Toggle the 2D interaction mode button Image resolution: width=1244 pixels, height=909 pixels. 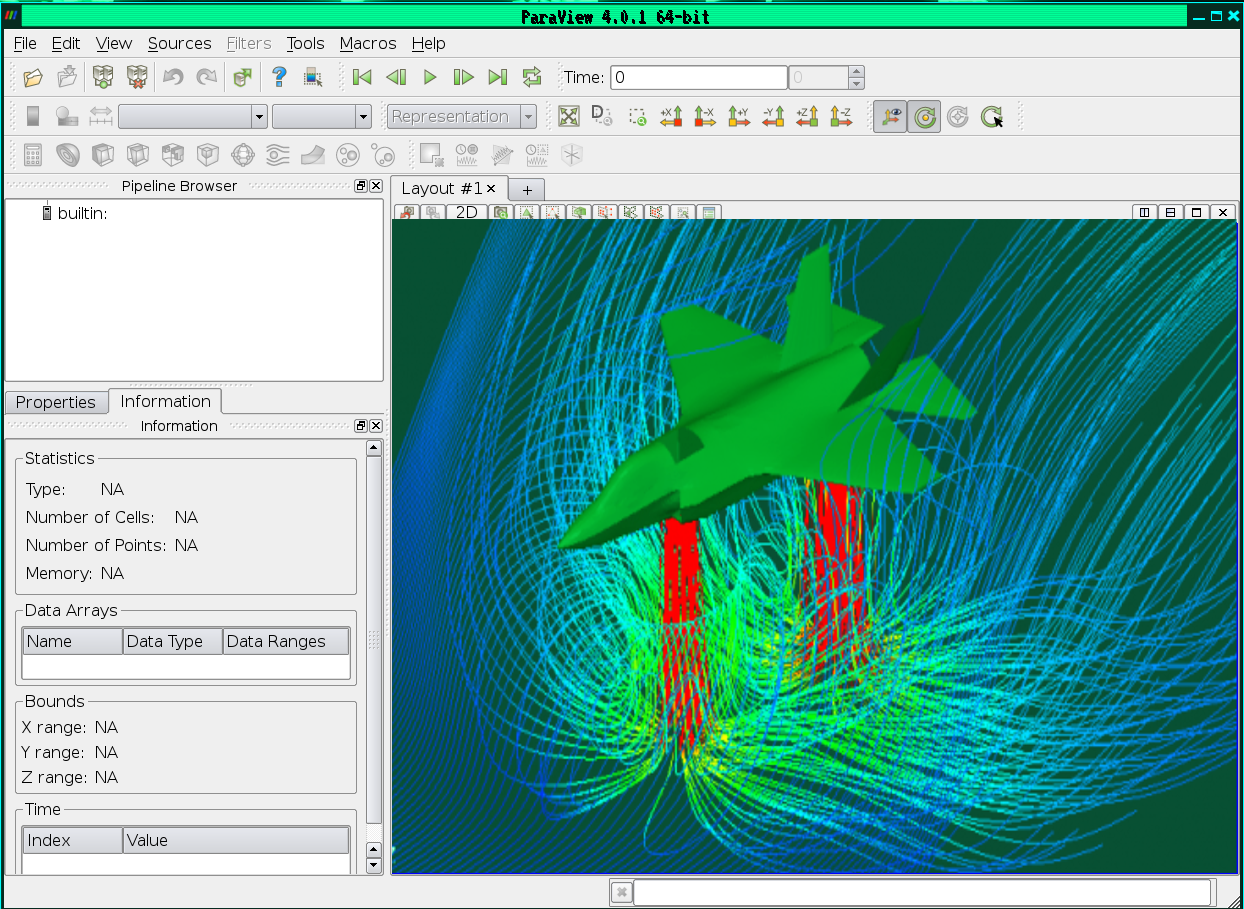pos(467,212)
